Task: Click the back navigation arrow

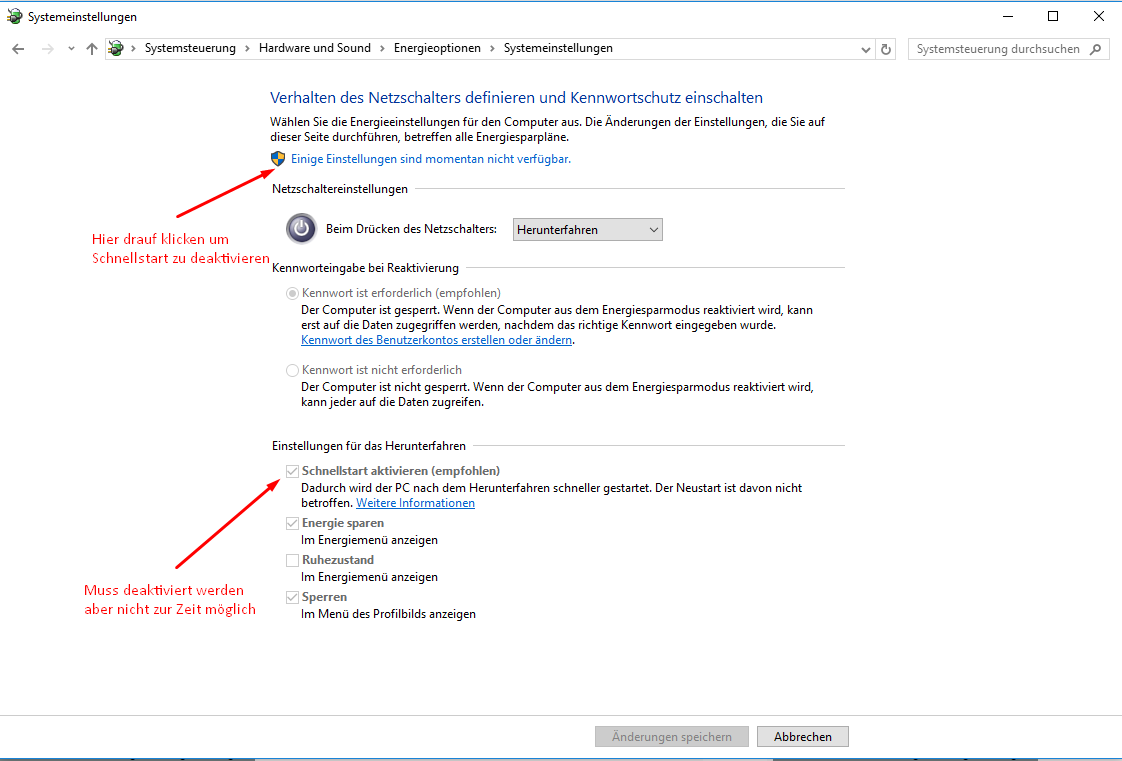Action: tap(18, 49)
